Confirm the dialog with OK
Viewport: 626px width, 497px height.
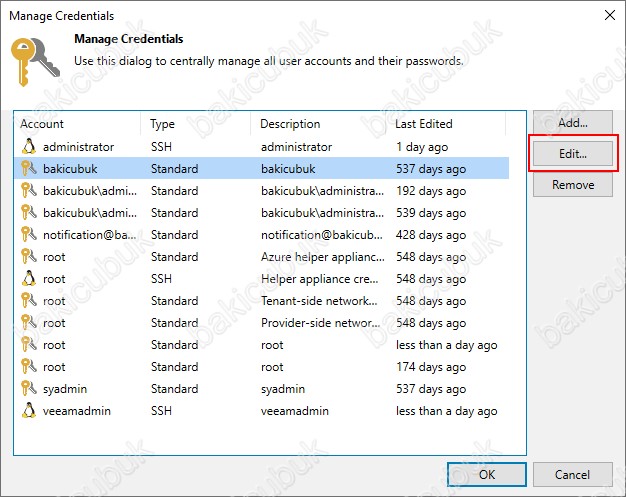(x=487, y=475)
